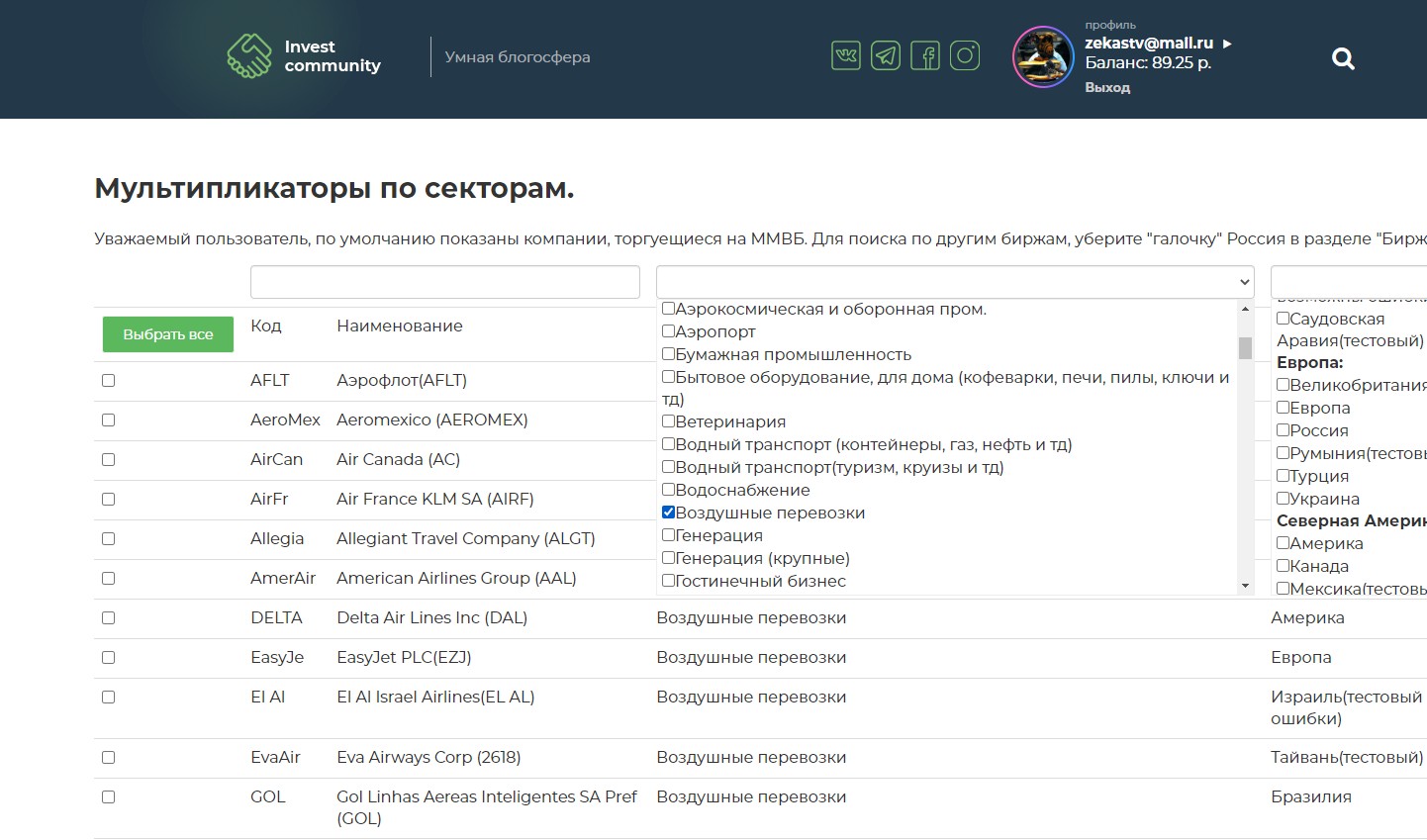Tick the AeroMex row checkbox

(x=109, y=420)
